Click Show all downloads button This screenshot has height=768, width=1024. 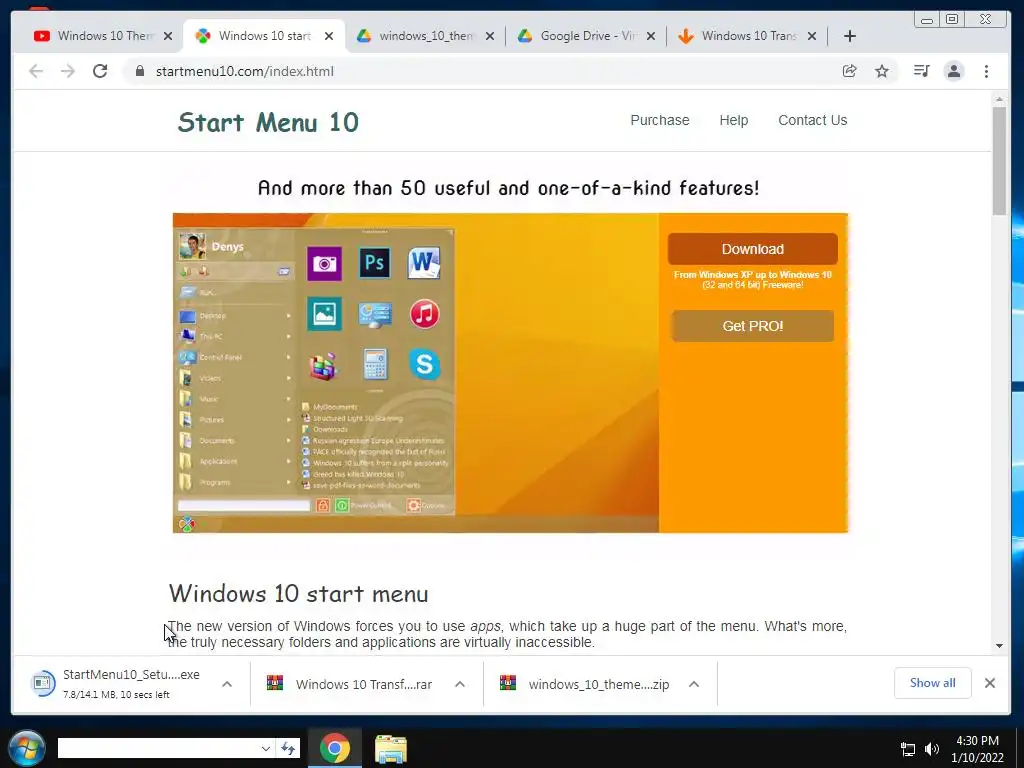[x=933, y=683]
